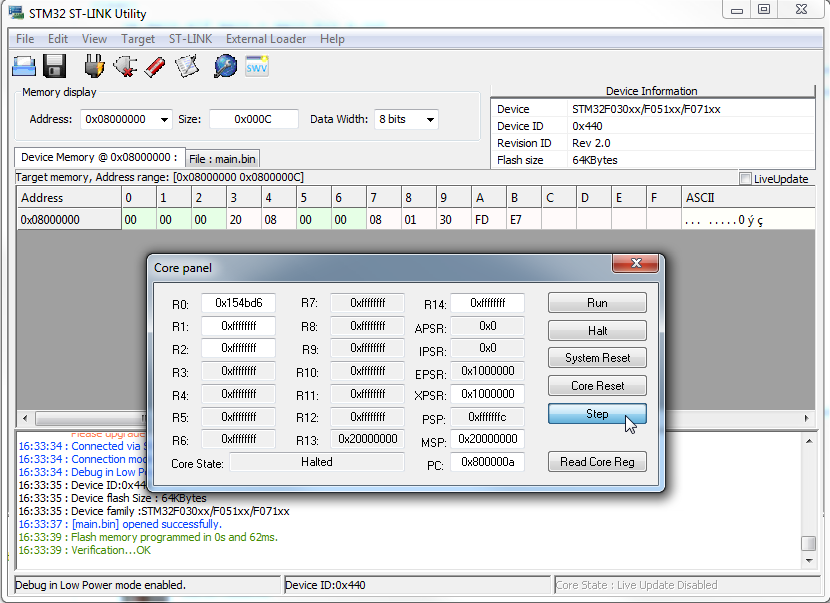This screenshot has height=603, width=830.
Task: Click the Size input field showing 0x000C
Action: (254, 120)
